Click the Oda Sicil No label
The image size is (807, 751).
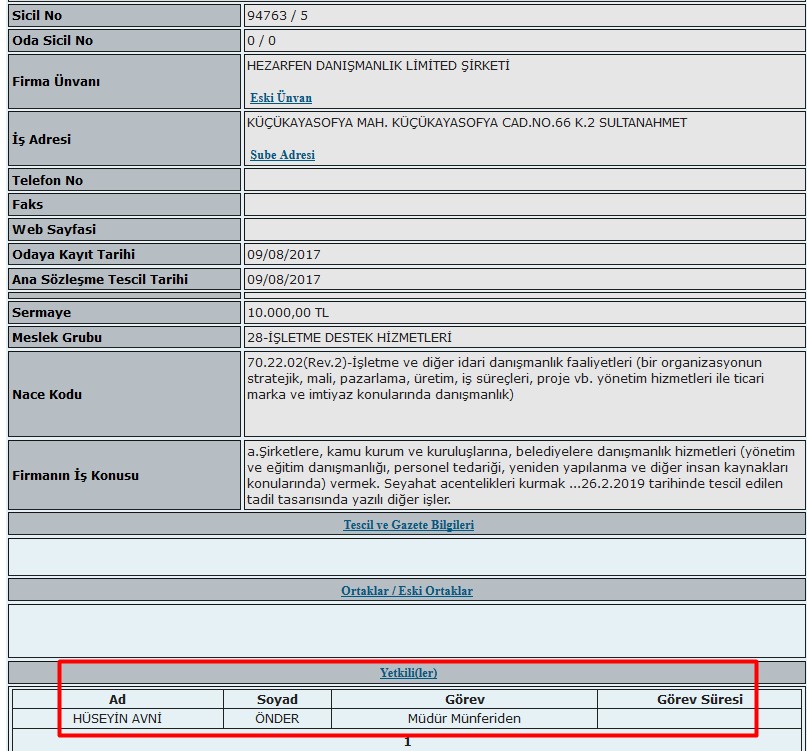click(52, 41)
